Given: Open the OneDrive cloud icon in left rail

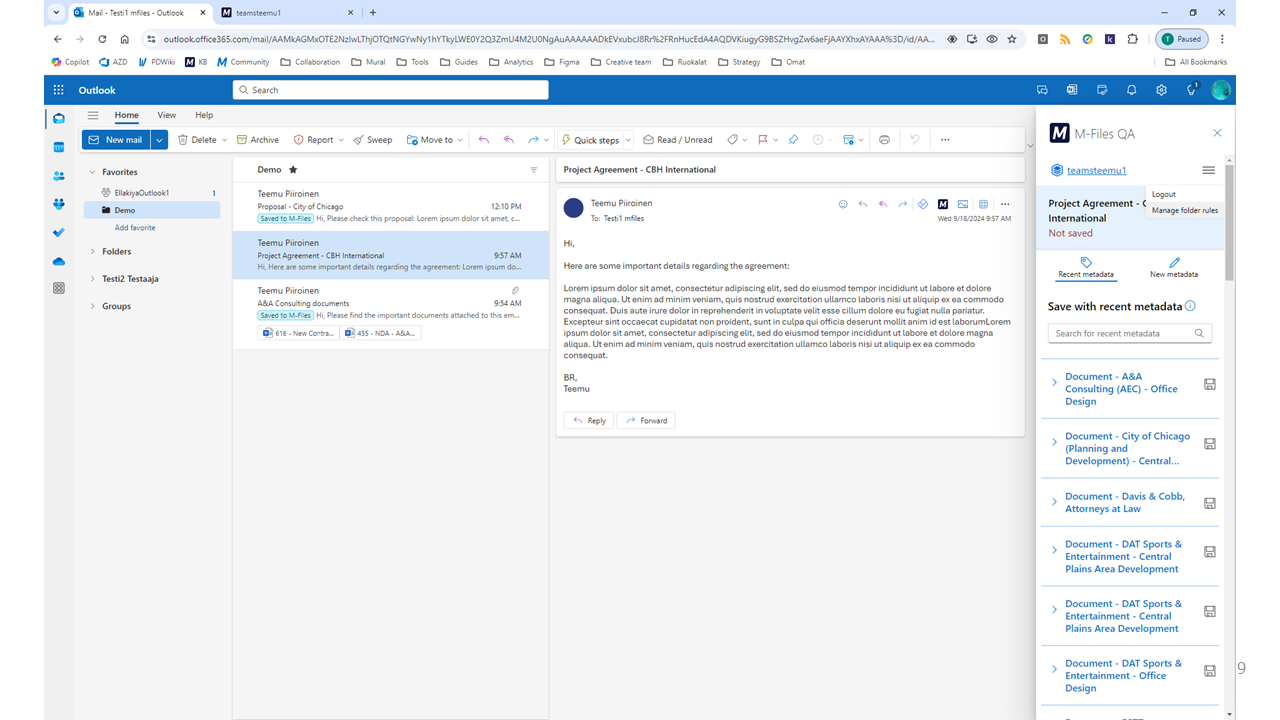Looking at the screenshot, I should (x=59, y=261).
